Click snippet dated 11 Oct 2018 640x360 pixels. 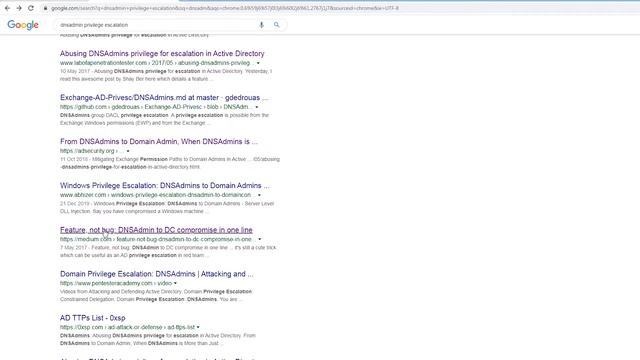click(170, 163)
